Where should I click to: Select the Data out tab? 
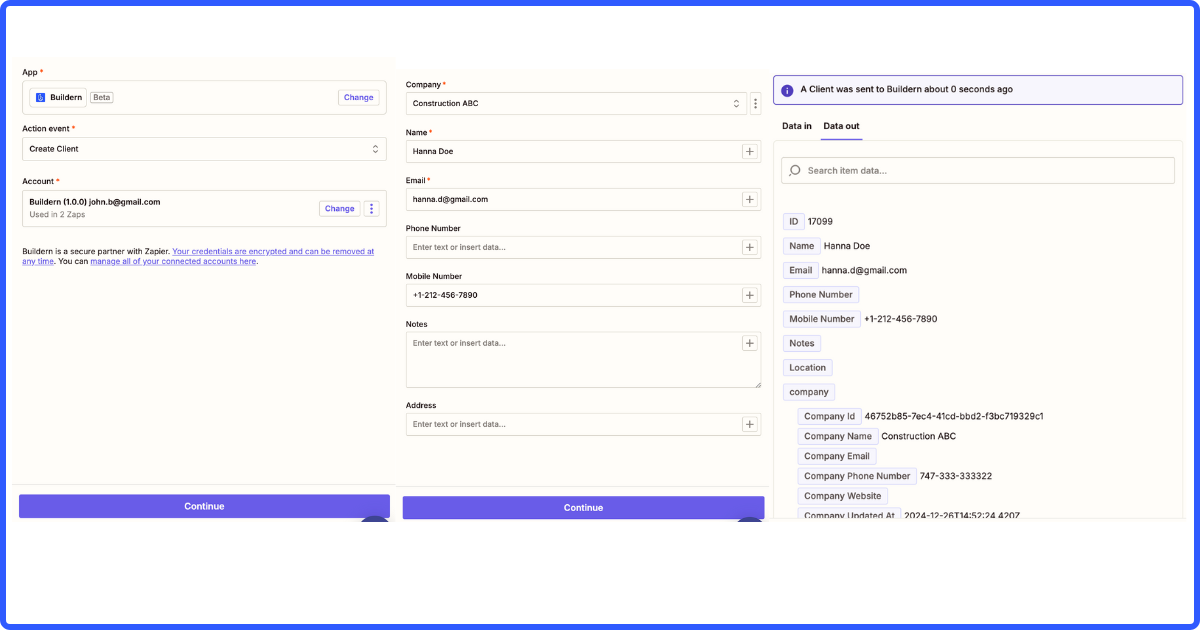(841, 126)
